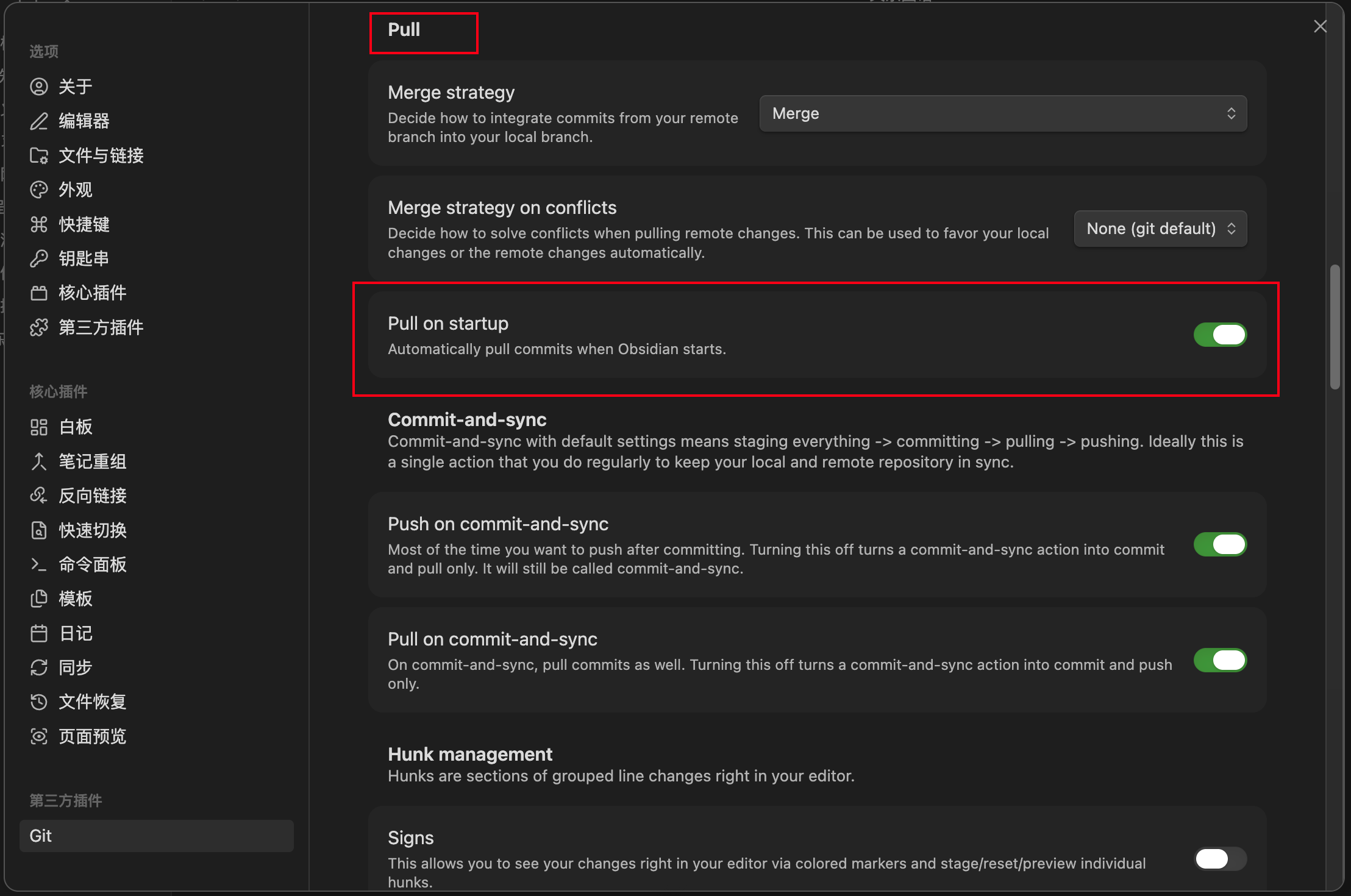Close the settings dialog with X
The image size is (1351, 896).
click(1320, 26)
